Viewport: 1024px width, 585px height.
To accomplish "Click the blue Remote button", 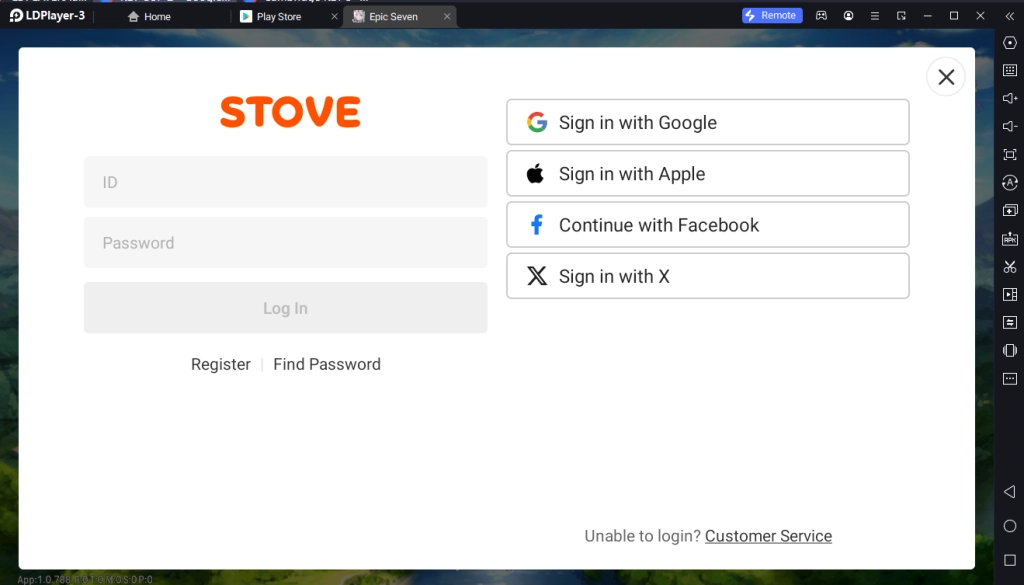I will pos(772,15).
